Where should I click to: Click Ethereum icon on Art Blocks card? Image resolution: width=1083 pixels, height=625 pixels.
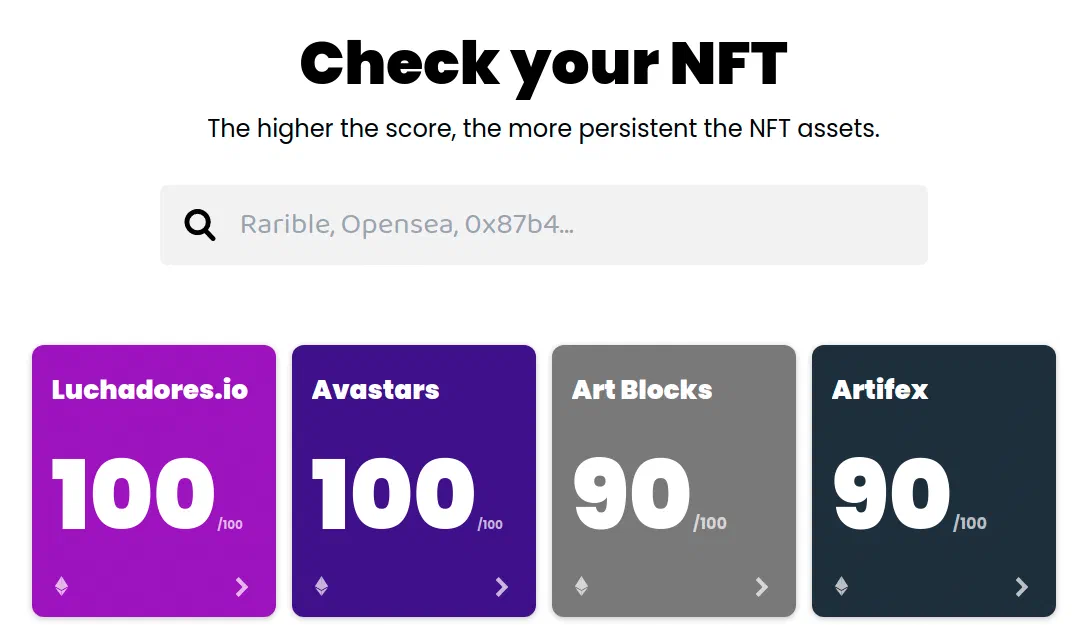[582, 586]
